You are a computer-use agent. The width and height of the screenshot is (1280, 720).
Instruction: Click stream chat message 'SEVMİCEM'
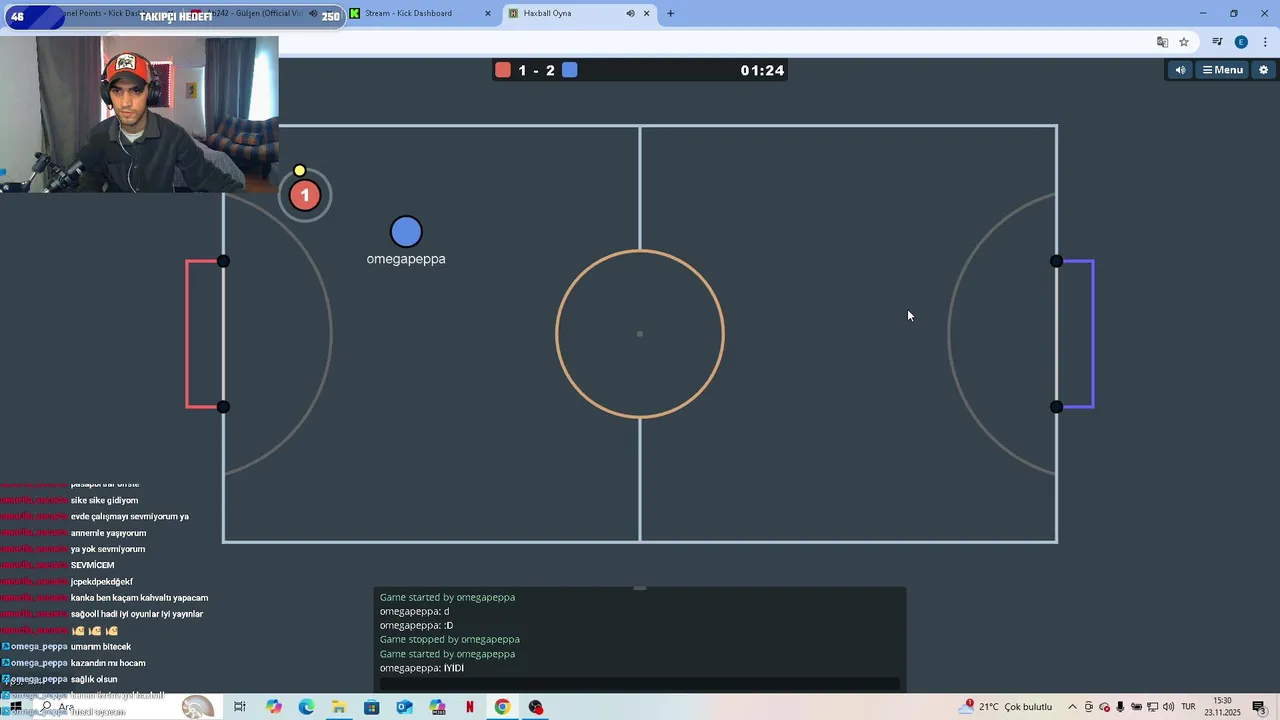click(x=92, y=565)
